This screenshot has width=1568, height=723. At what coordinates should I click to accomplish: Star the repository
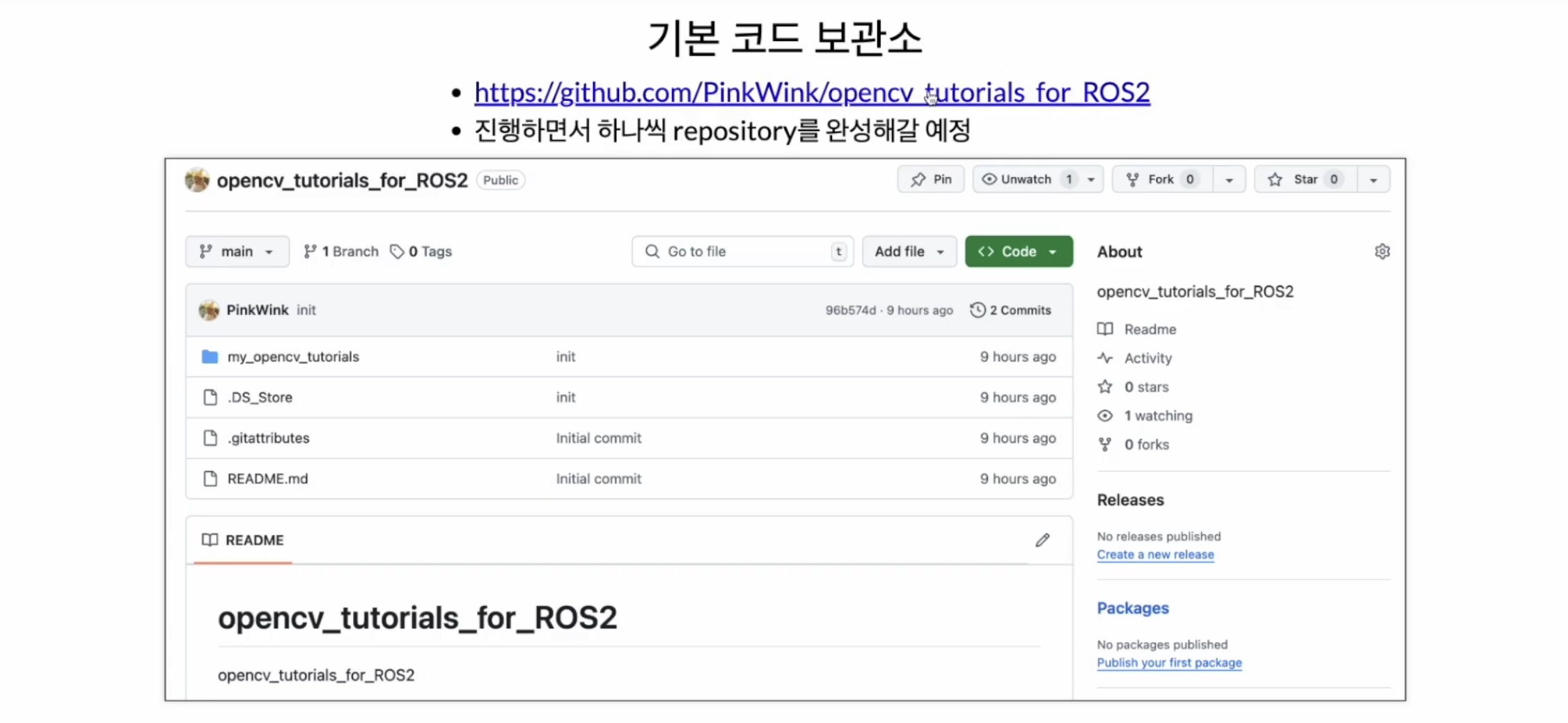(x=1305, y=179)
